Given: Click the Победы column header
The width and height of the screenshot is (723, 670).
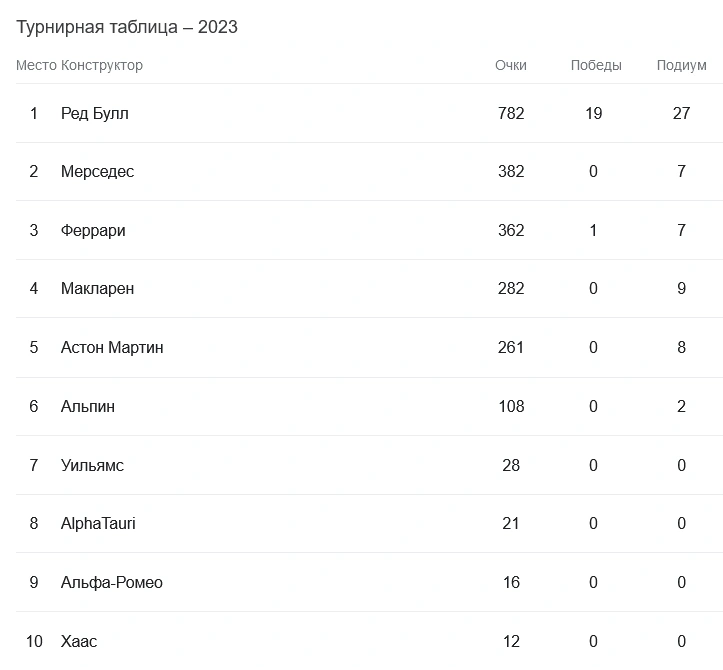Looking at the screenshot, I should 596,65.
